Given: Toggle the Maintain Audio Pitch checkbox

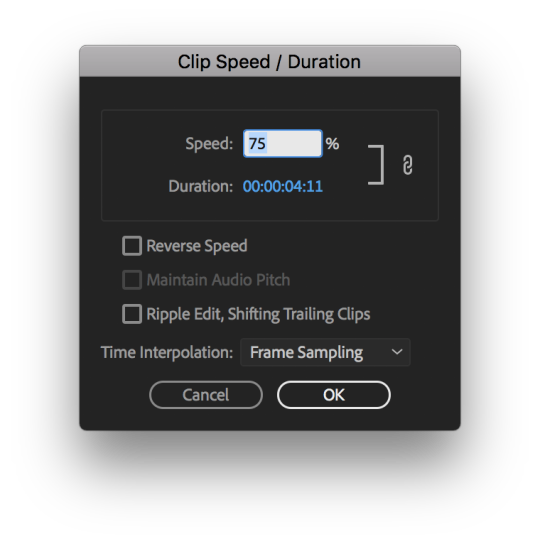Looking at the screenshot, I should point(132,280).
